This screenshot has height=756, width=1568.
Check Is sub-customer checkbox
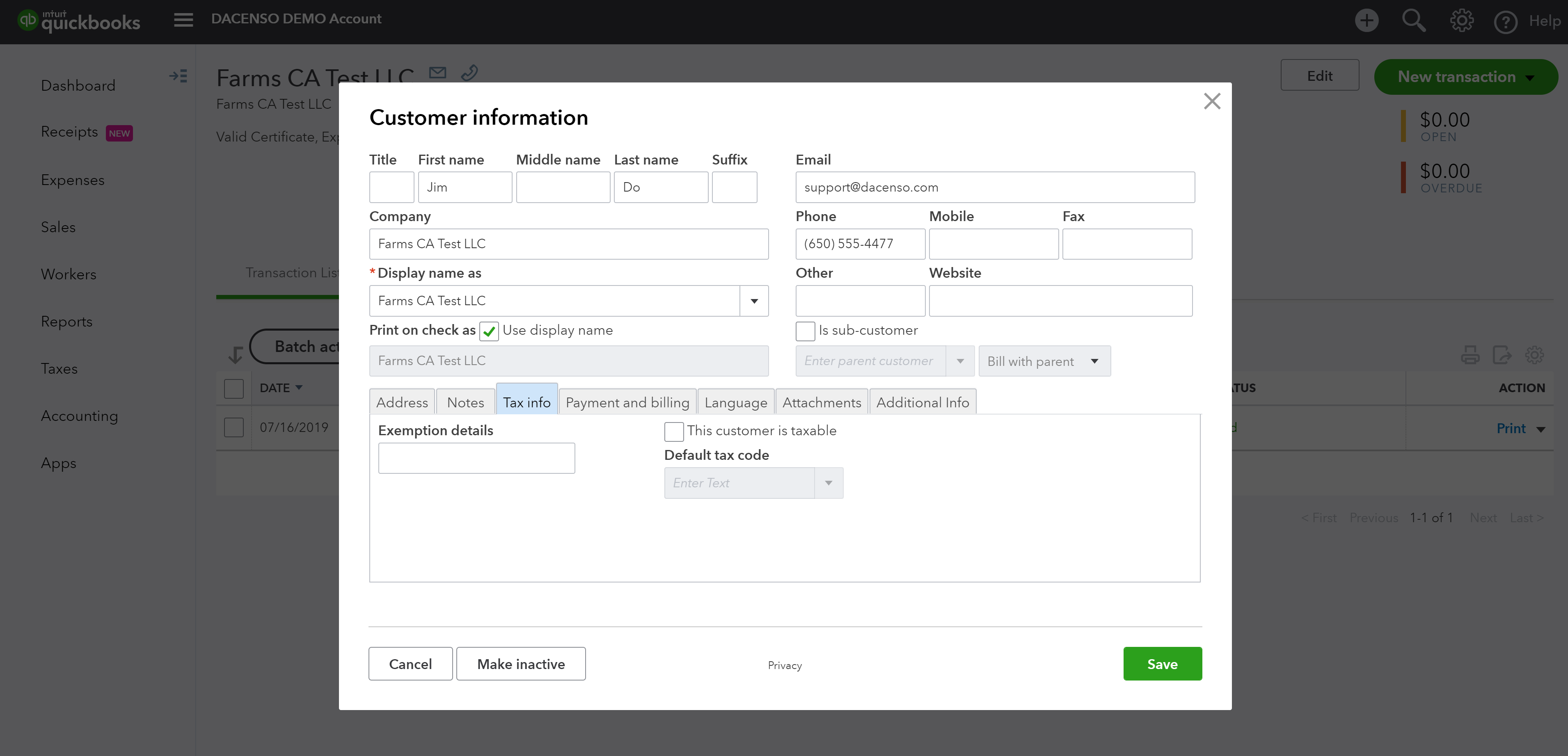805,331
